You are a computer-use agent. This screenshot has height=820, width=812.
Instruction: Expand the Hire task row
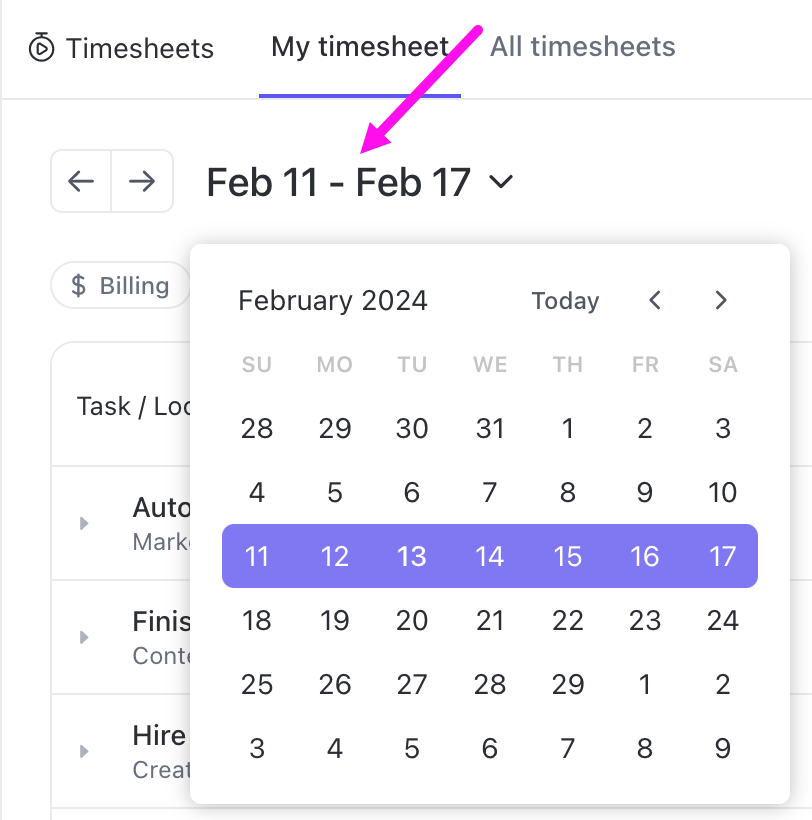(84, 751)
